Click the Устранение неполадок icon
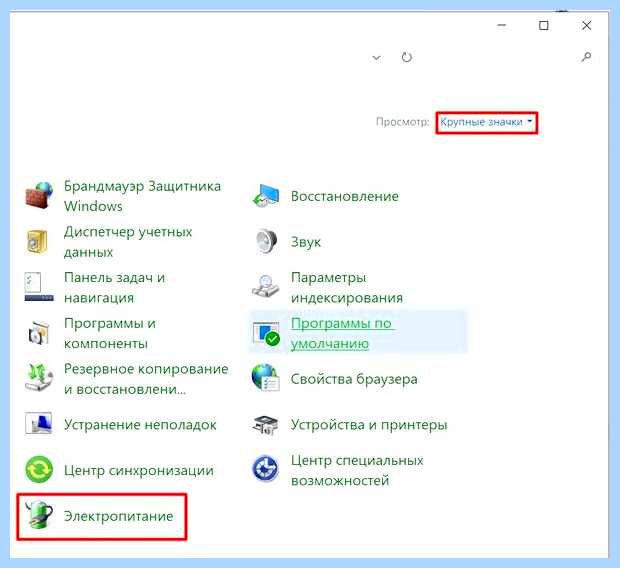The image size is (620, 568). click(x=39, y=424)
